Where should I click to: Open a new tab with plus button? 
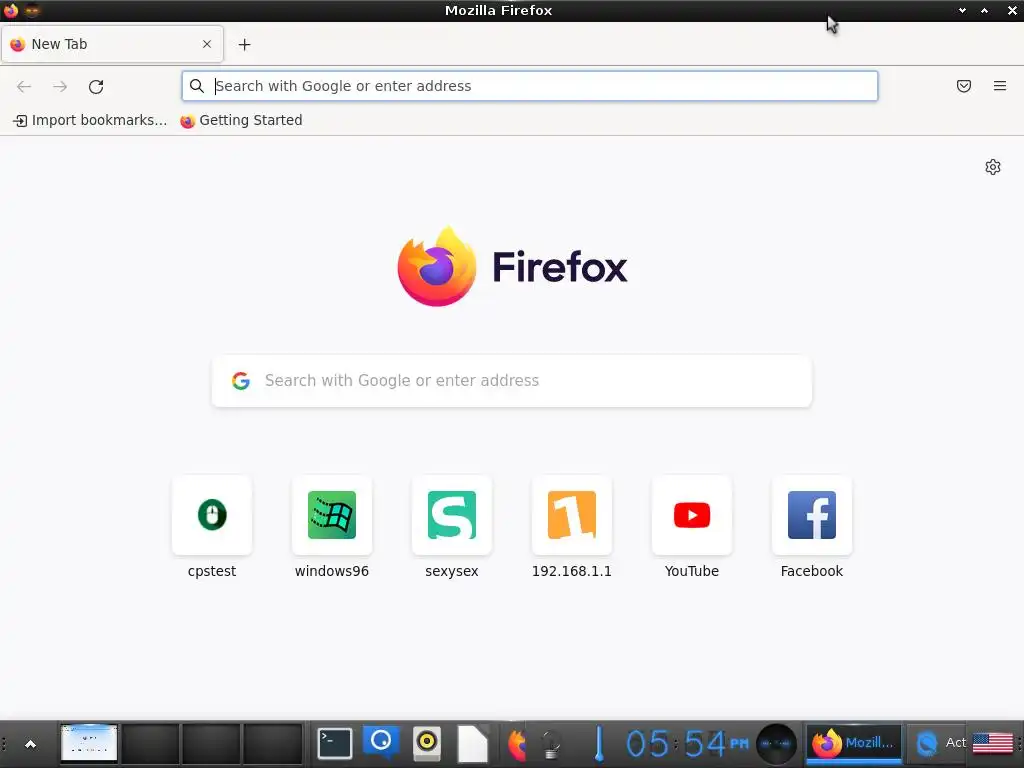tap(244, 44)
